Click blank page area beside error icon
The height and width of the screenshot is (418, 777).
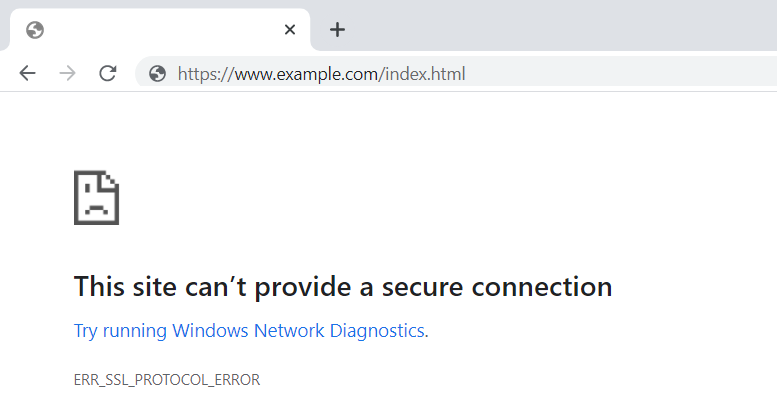coord(396,198)
